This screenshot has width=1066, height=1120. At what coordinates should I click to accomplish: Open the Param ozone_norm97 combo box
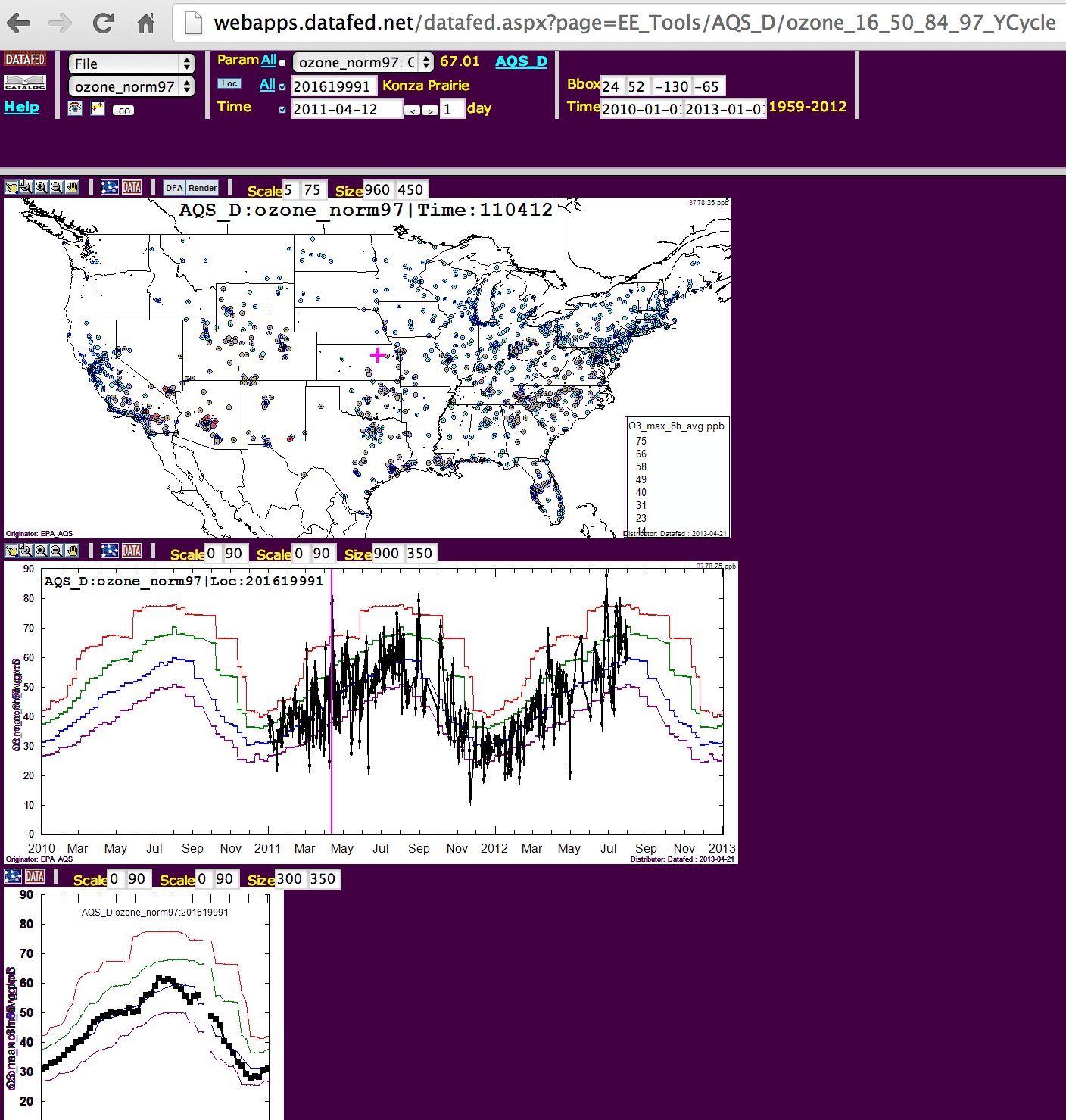(x=363, y=62)
